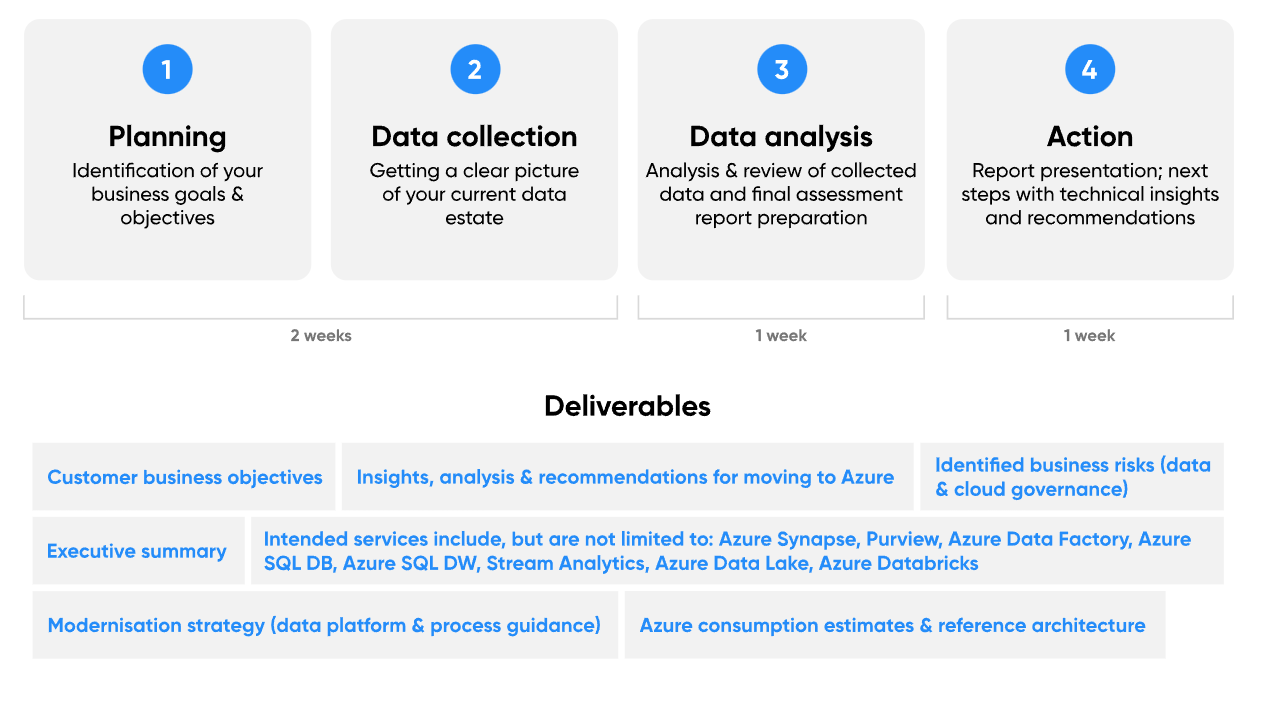
Task: Click Azure consumption estimates & reference architecture
Action: [892, 625]
